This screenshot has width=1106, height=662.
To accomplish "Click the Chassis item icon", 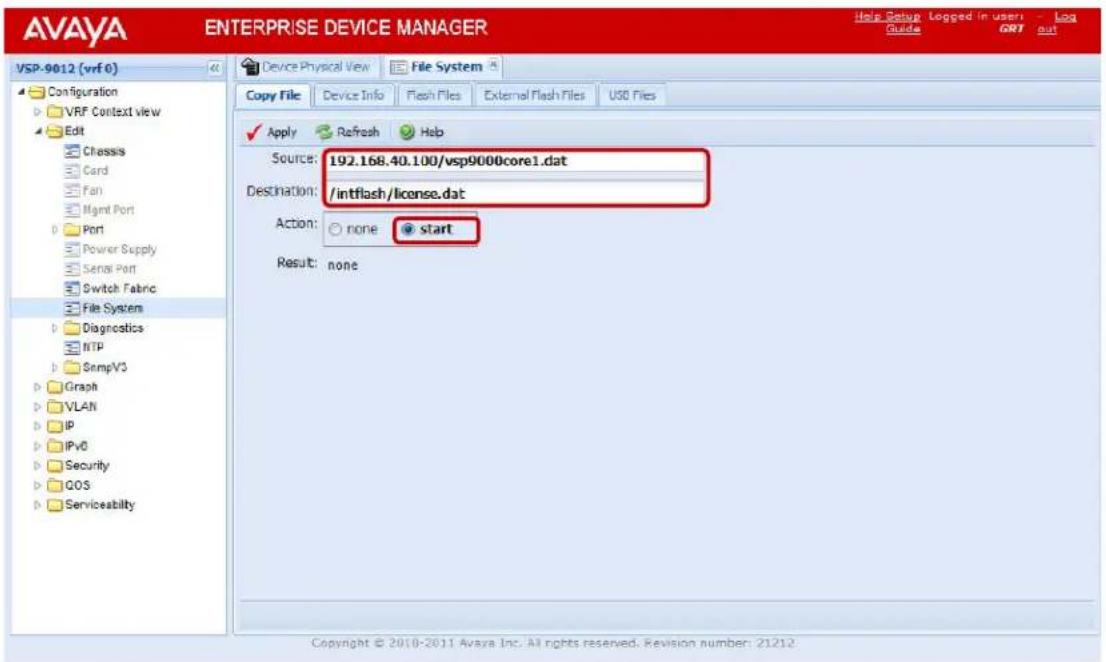I will (x=72, y=151).
